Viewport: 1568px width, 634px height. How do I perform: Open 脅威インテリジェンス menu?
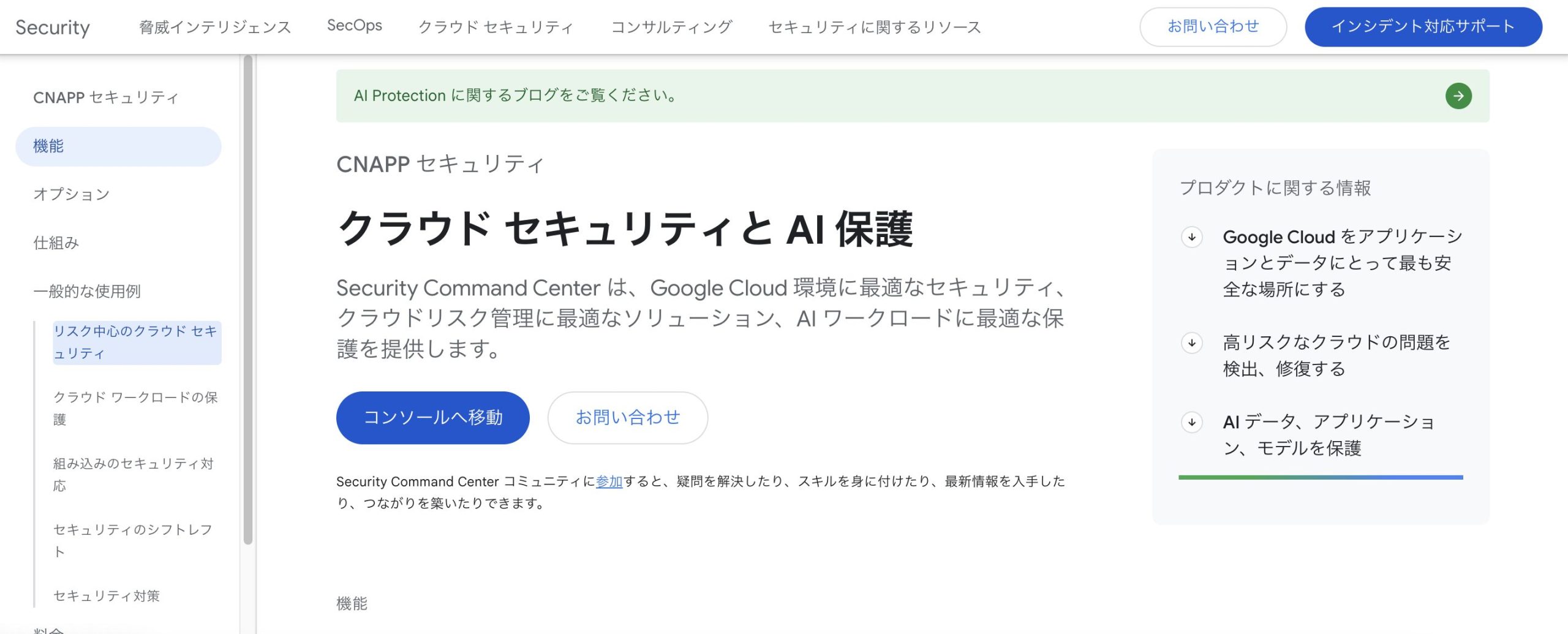(x=215, y=27)
